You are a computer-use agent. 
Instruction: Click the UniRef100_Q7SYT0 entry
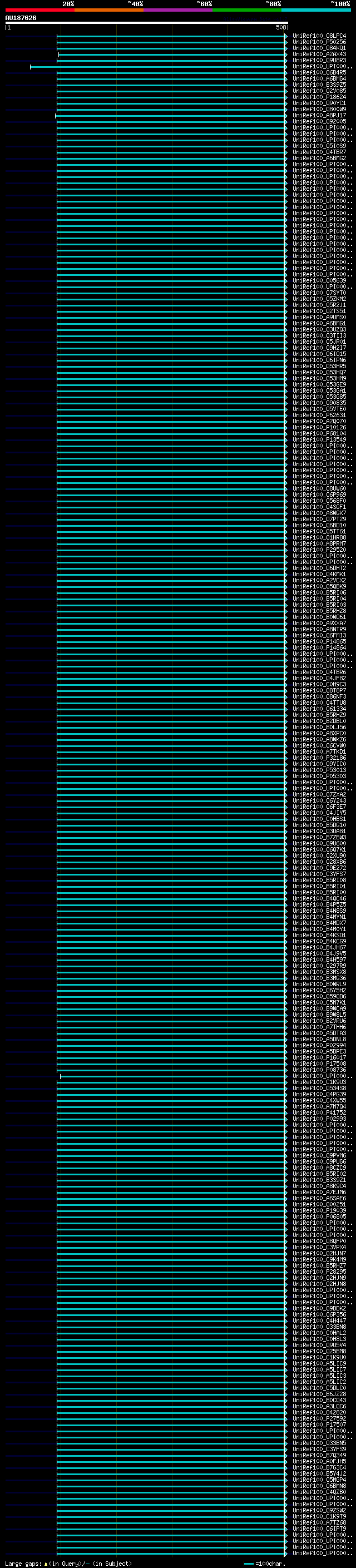(x=319, y=293)
